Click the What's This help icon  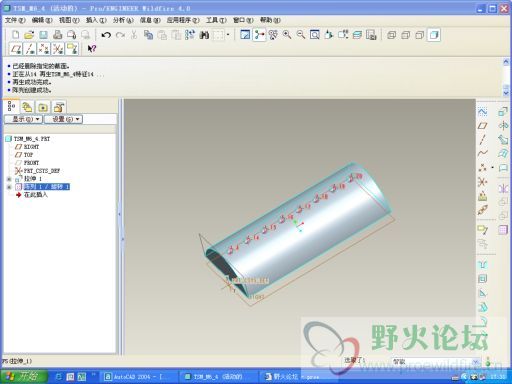[x=92, y=49]
